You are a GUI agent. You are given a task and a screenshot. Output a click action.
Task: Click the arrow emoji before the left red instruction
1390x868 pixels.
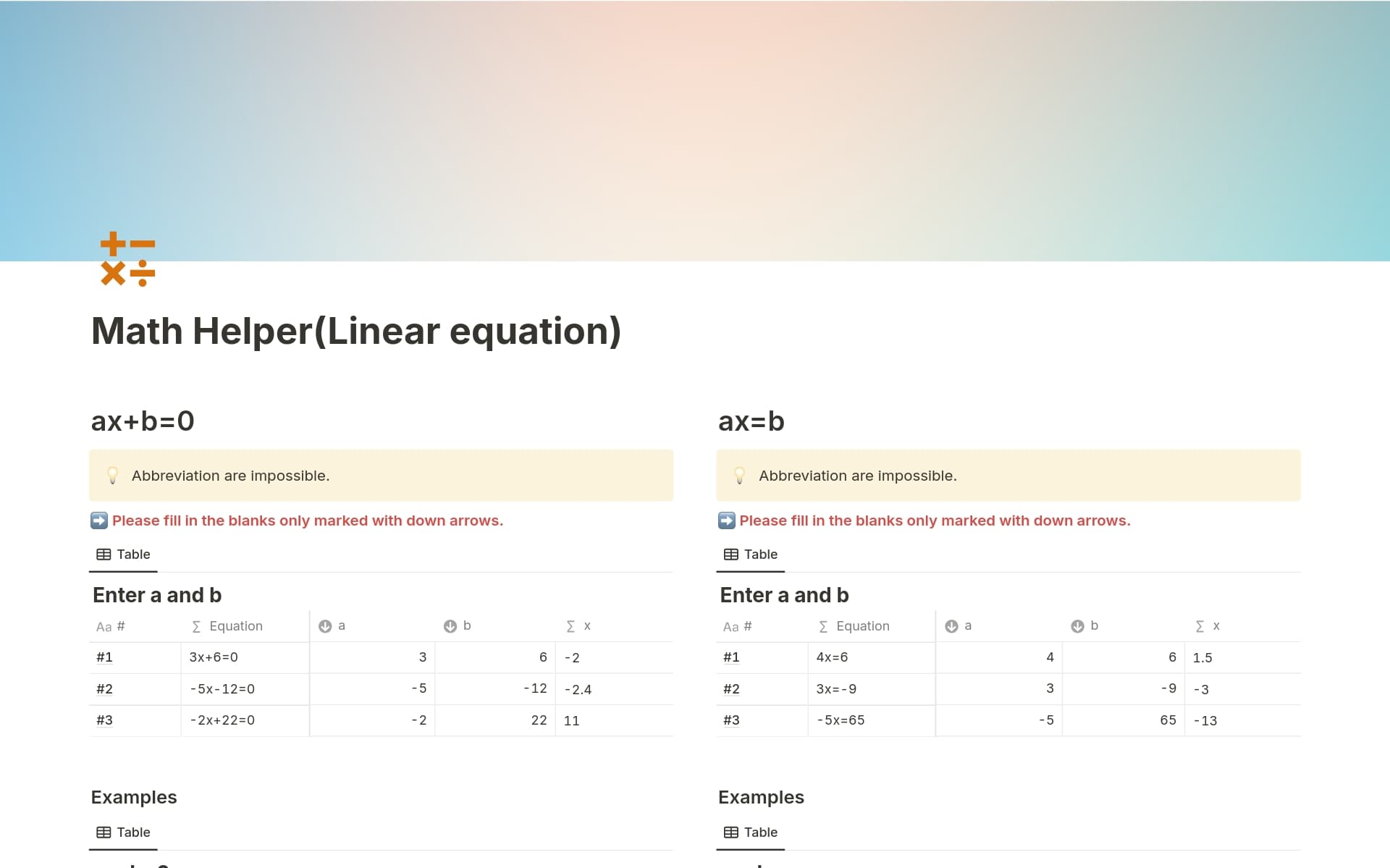pyautogui.click(x=98, y=521)
